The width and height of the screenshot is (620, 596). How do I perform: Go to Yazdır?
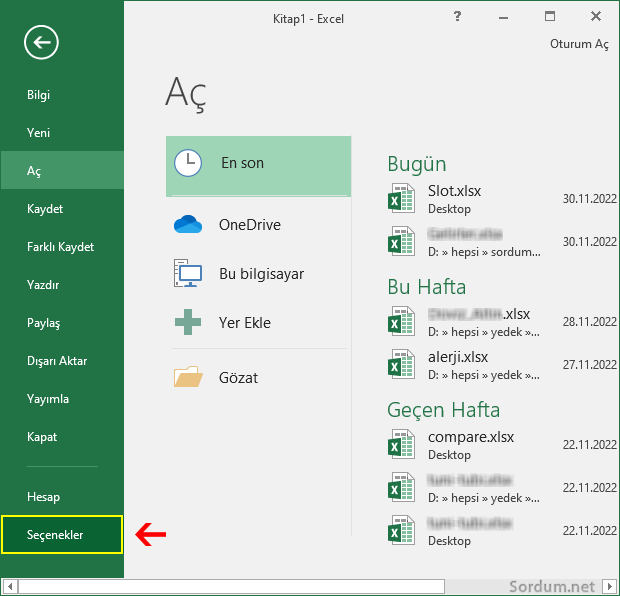click(62, 285)
